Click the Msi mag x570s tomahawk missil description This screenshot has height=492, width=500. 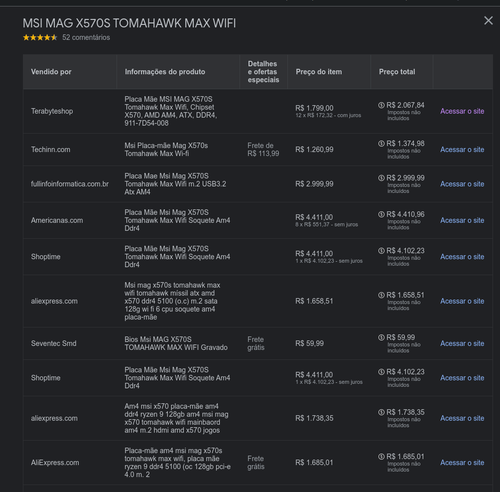(172, 301)
